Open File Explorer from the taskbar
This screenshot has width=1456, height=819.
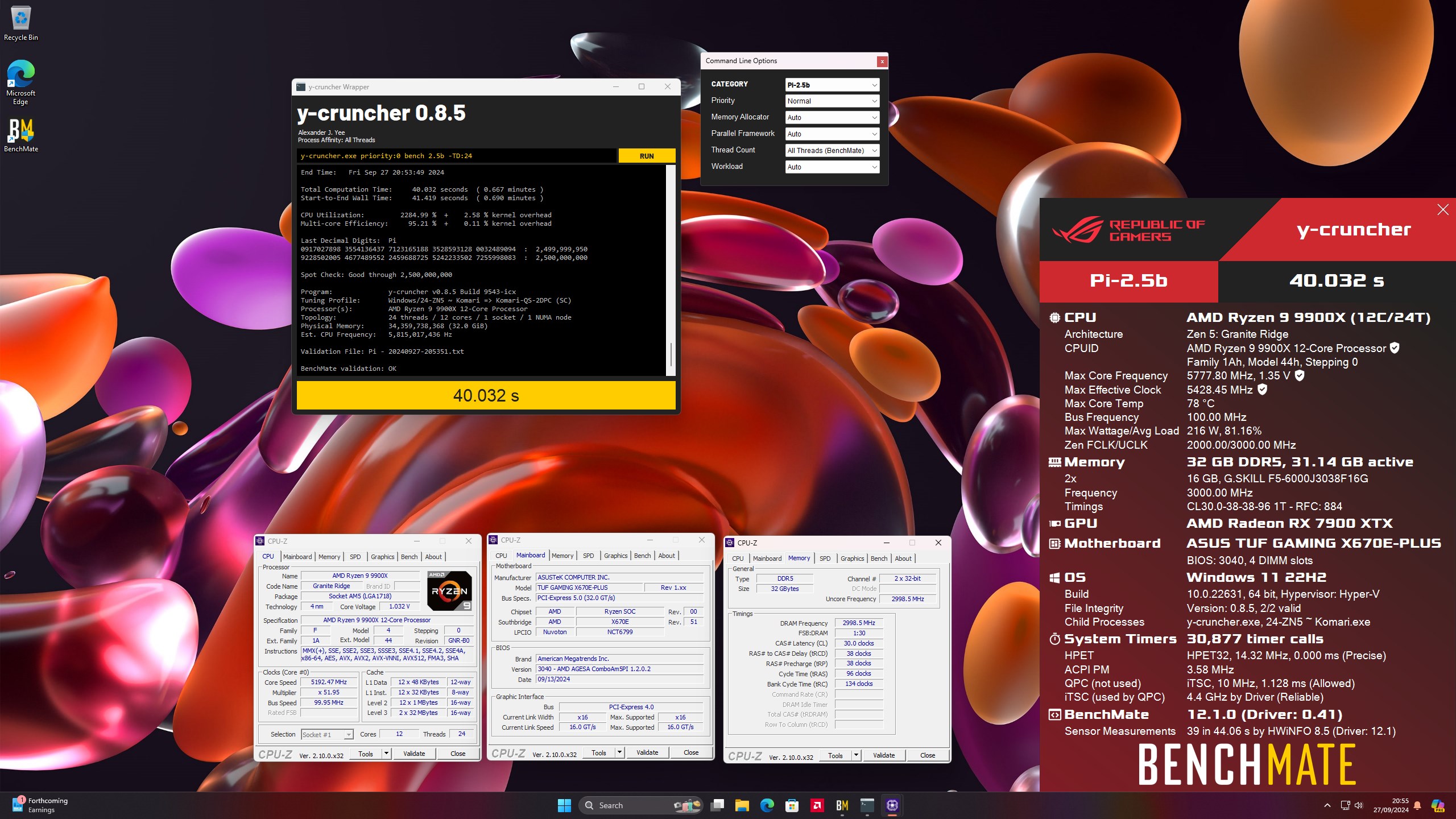pos(742,805)
